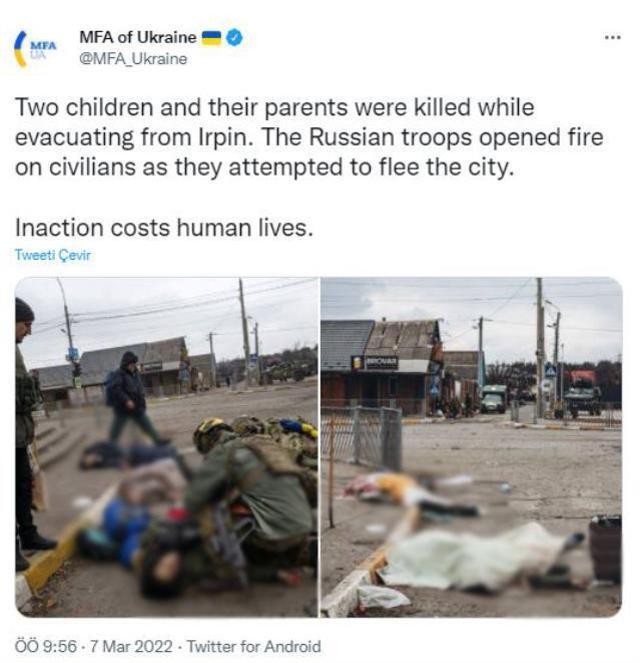Click the 9:56 · 7 Mar 2022 timestamp

tap(94, 647)
